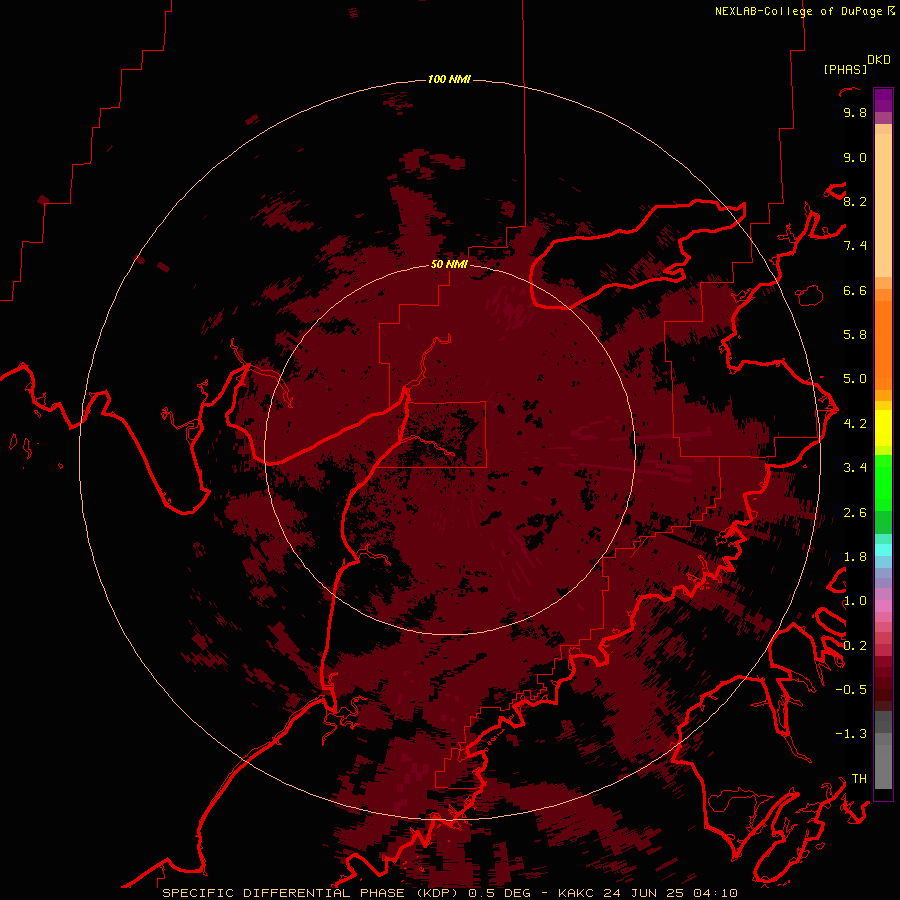Viewport: 900px width, 900px height.
Task: Click the 0.5 DEG elevation angle in the caption
Action: [501, 893]
